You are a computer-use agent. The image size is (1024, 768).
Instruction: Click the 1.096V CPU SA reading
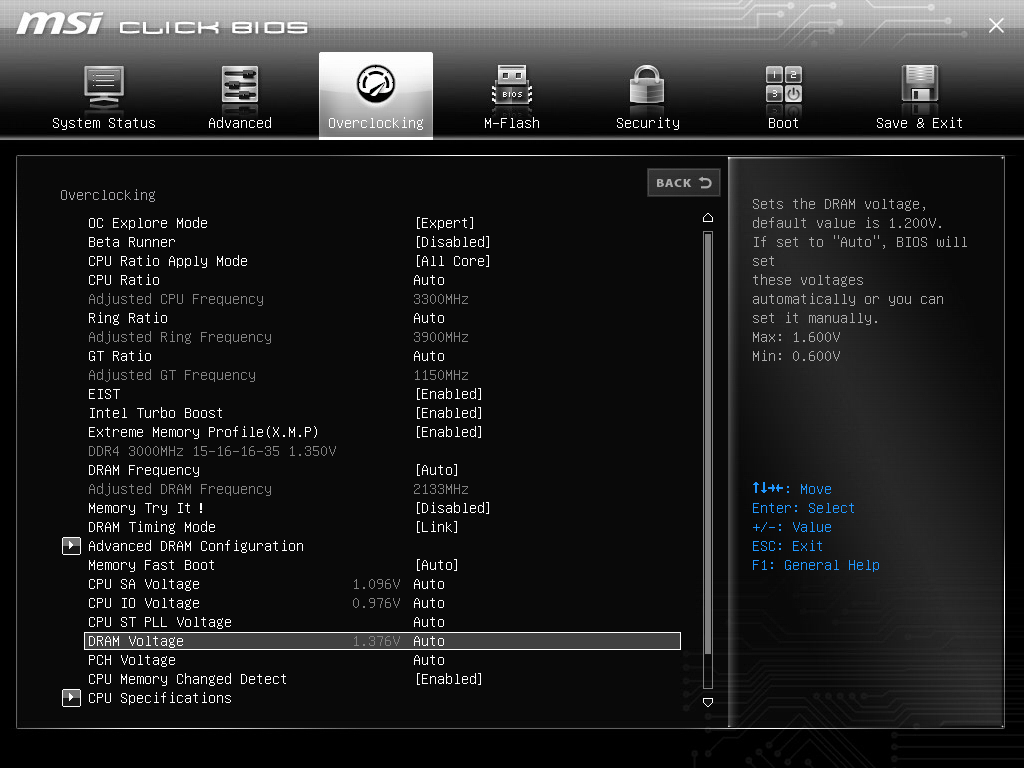click(376, 584)
